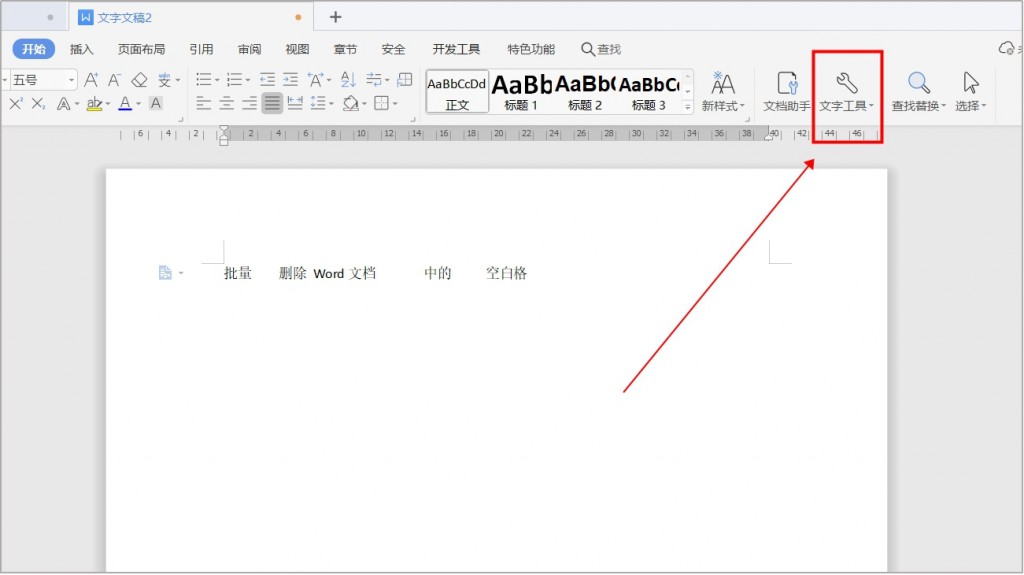This screenshot has height=575, width=1024.
Task: Apply the 标题 1 style
Action: 521,91
